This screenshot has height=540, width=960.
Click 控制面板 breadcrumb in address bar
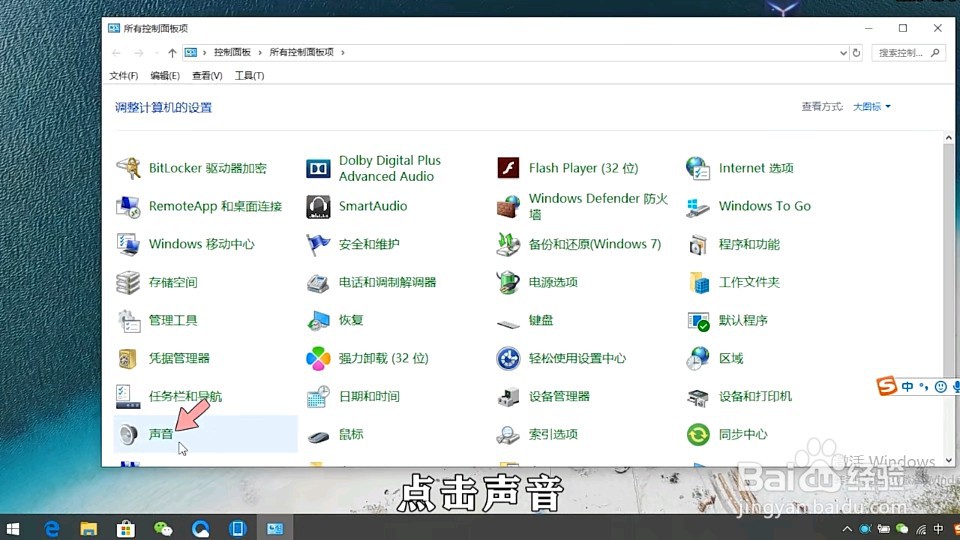232,53
